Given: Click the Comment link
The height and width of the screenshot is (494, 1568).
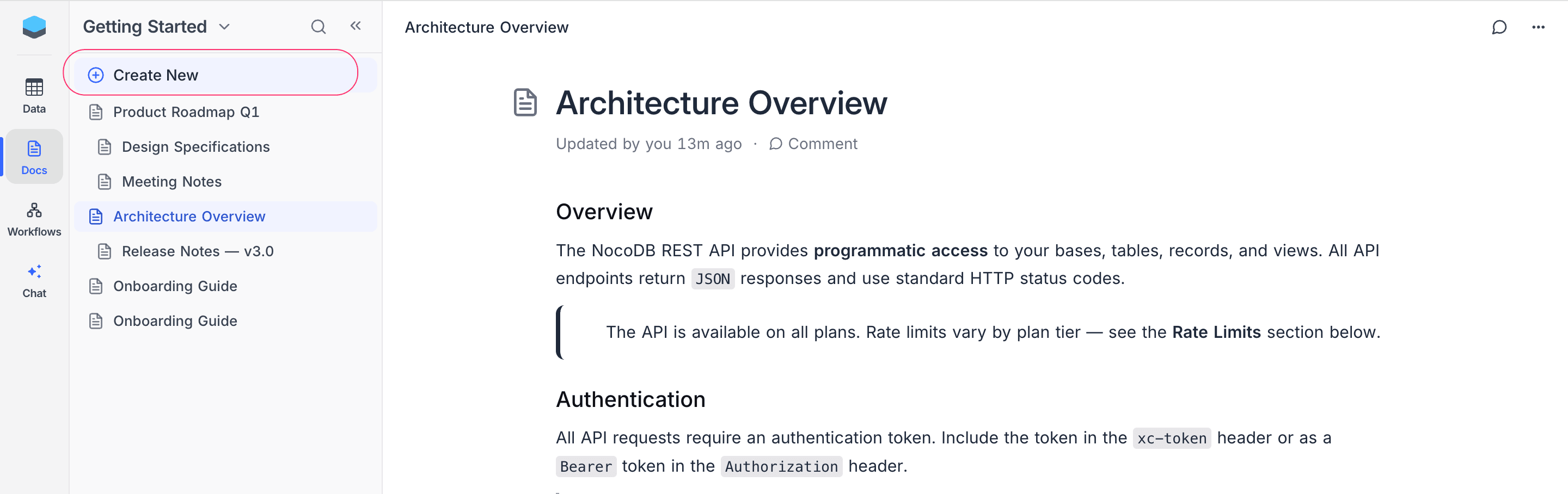Looking at the screenshot, I should (x=814, y=144).
